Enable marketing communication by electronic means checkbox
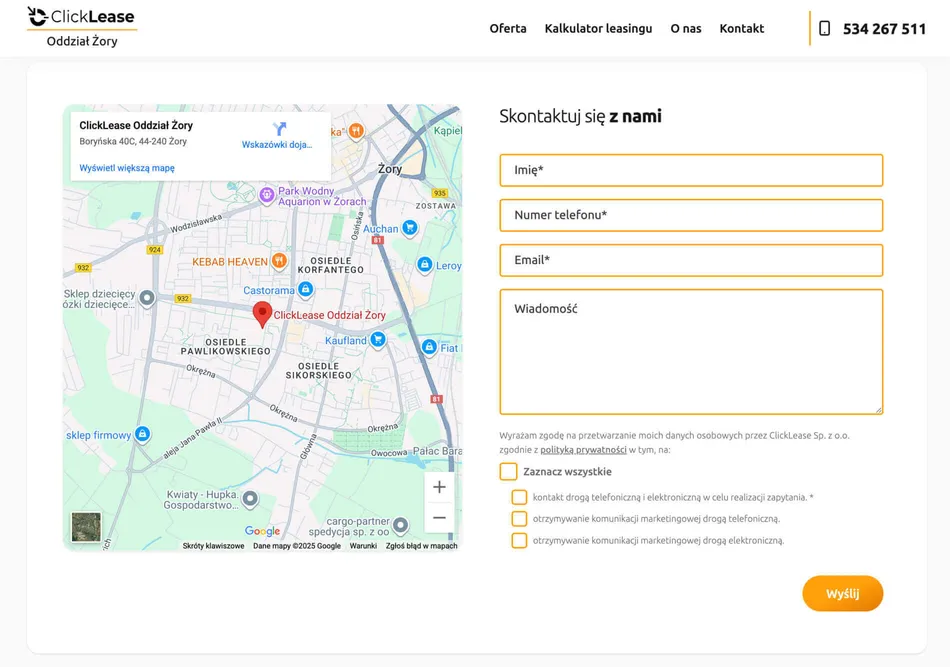This screenshot has height=667, width=950. pyautogui.click(x=519, y=541)
